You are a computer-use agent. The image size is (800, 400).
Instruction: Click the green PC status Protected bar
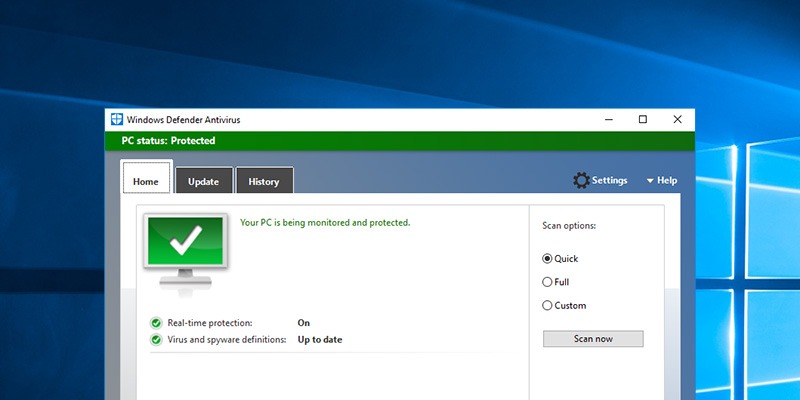click(400, 141)
